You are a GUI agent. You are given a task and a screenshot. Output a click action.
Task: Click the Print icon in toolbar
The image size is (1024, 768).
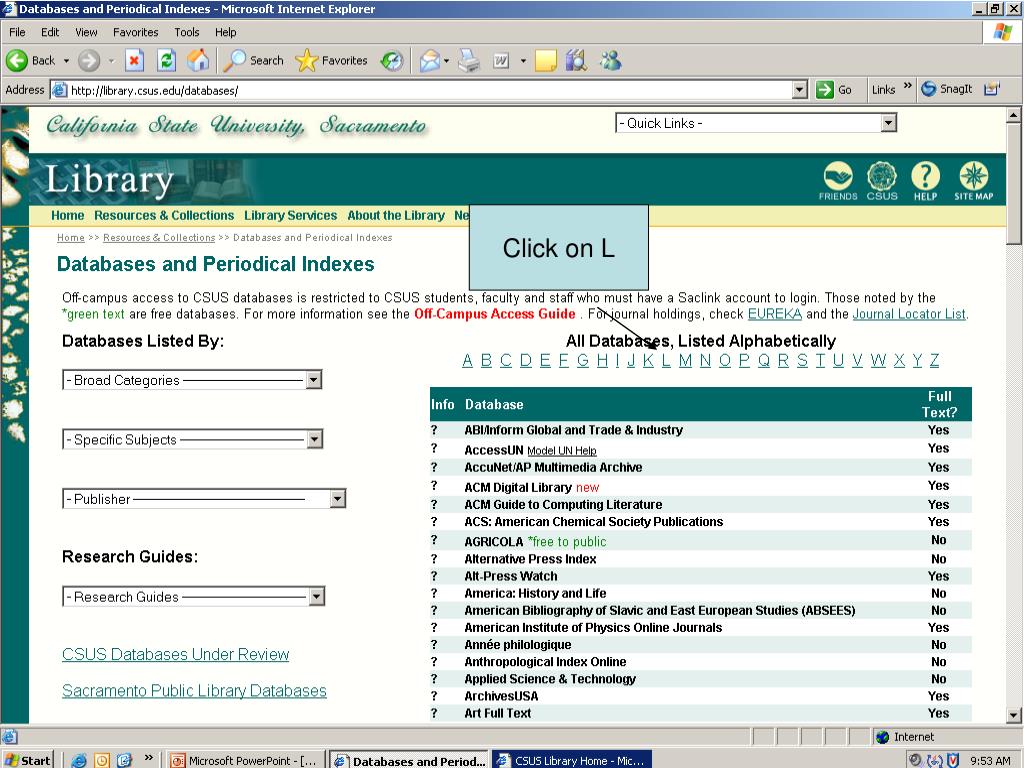click(x=468, y=61)
